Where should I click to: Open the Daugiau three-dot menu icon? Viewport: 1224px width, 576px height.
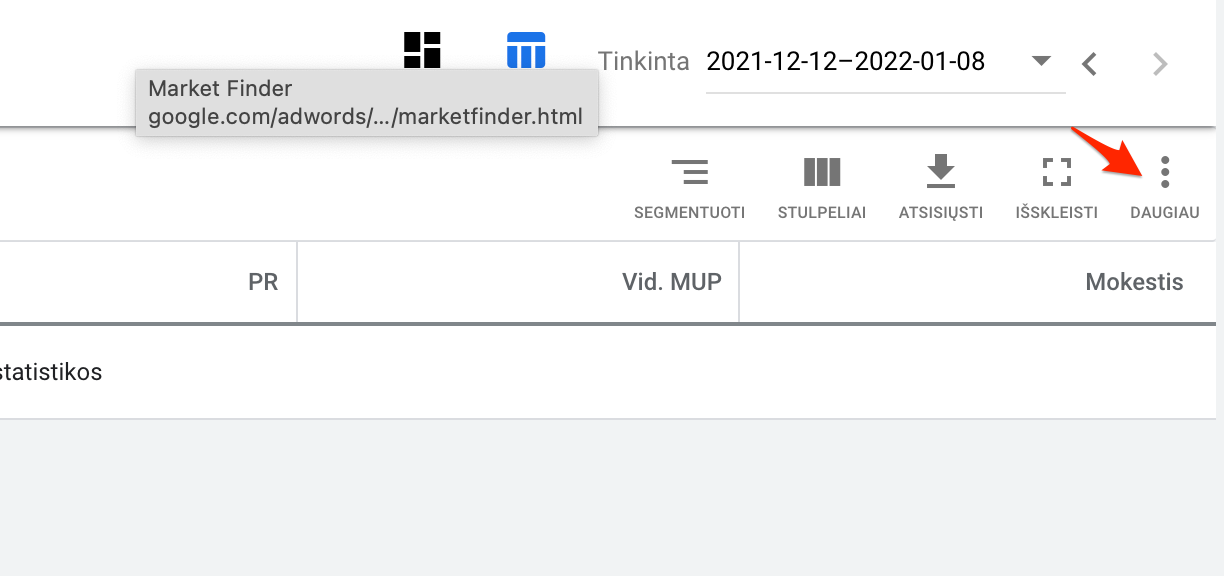(x=1164, y=172)
